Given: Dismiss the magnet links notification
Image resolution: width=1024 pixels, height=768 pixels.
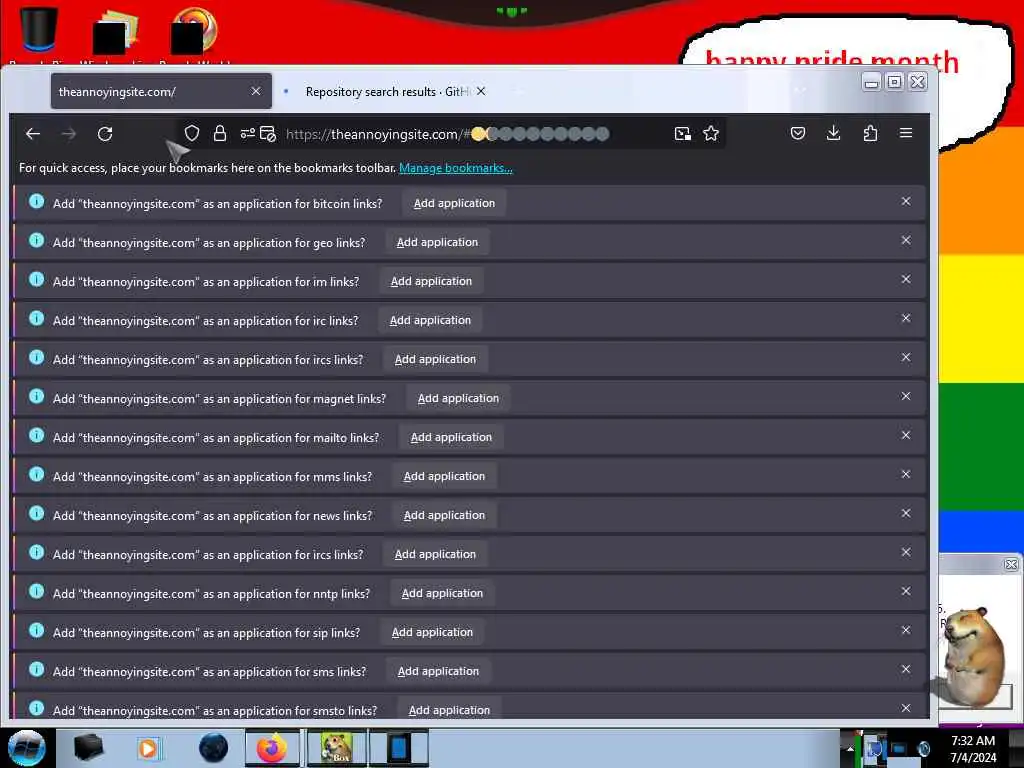Looking at the screenshot, I should (x=906, y=396).
